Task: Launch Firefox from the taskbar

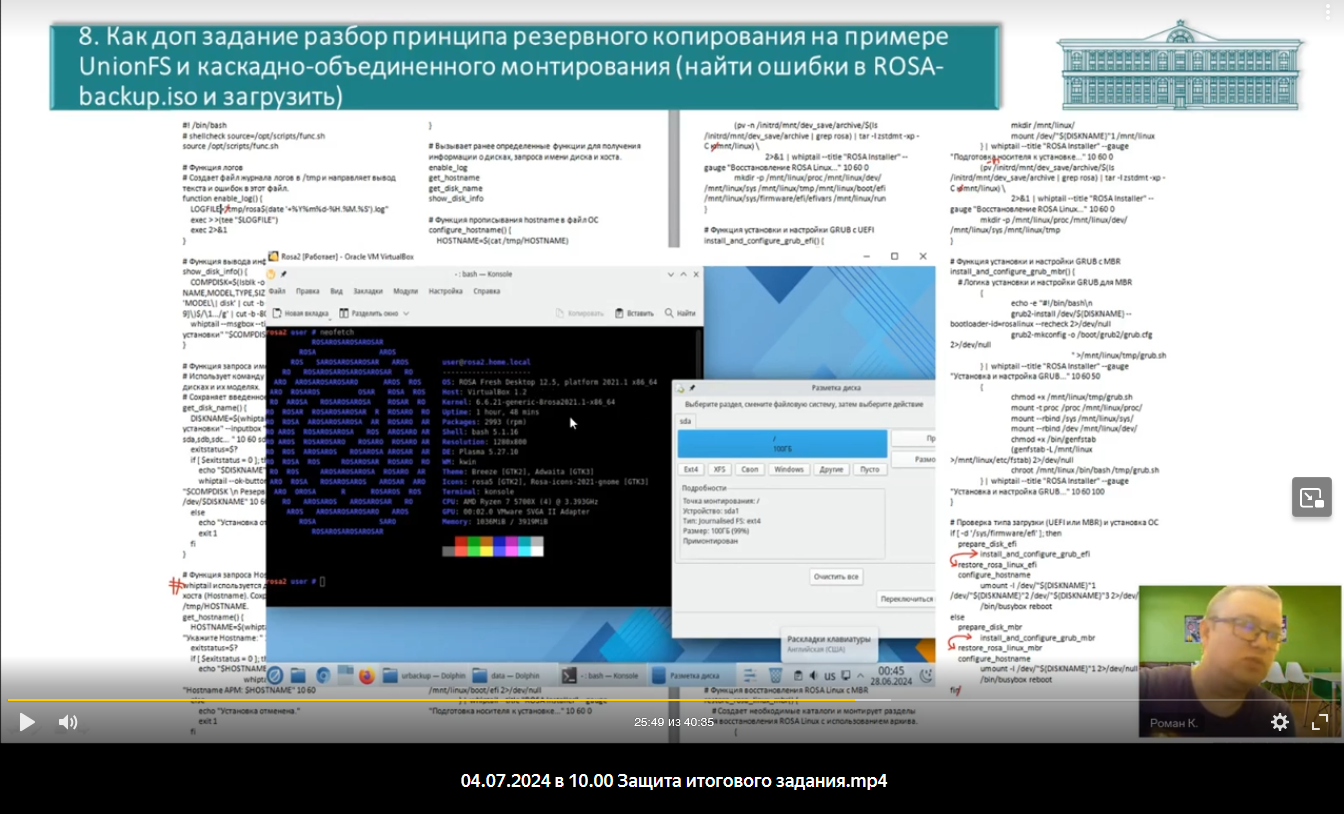Action: (366, 676)
